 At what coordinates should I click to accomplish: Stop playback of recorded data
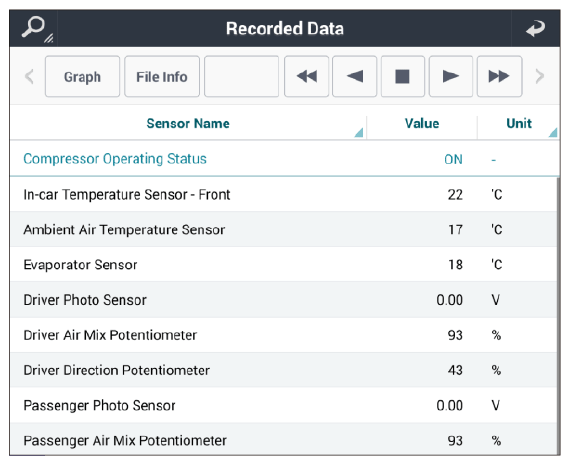coord(402,76)
